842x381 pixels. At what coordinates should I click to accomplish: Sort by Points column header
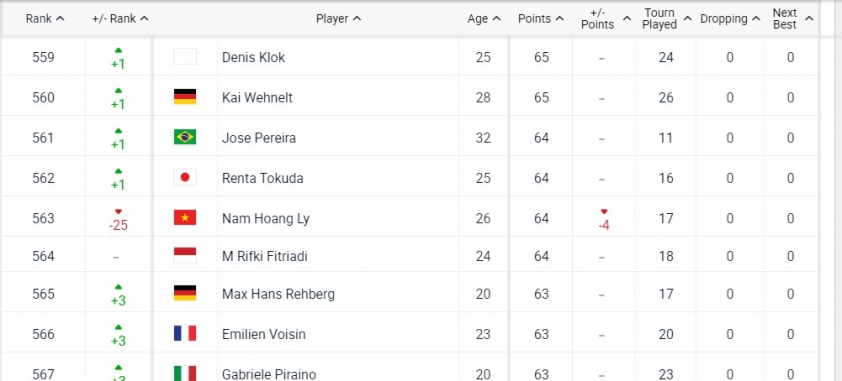pos(541,19)
